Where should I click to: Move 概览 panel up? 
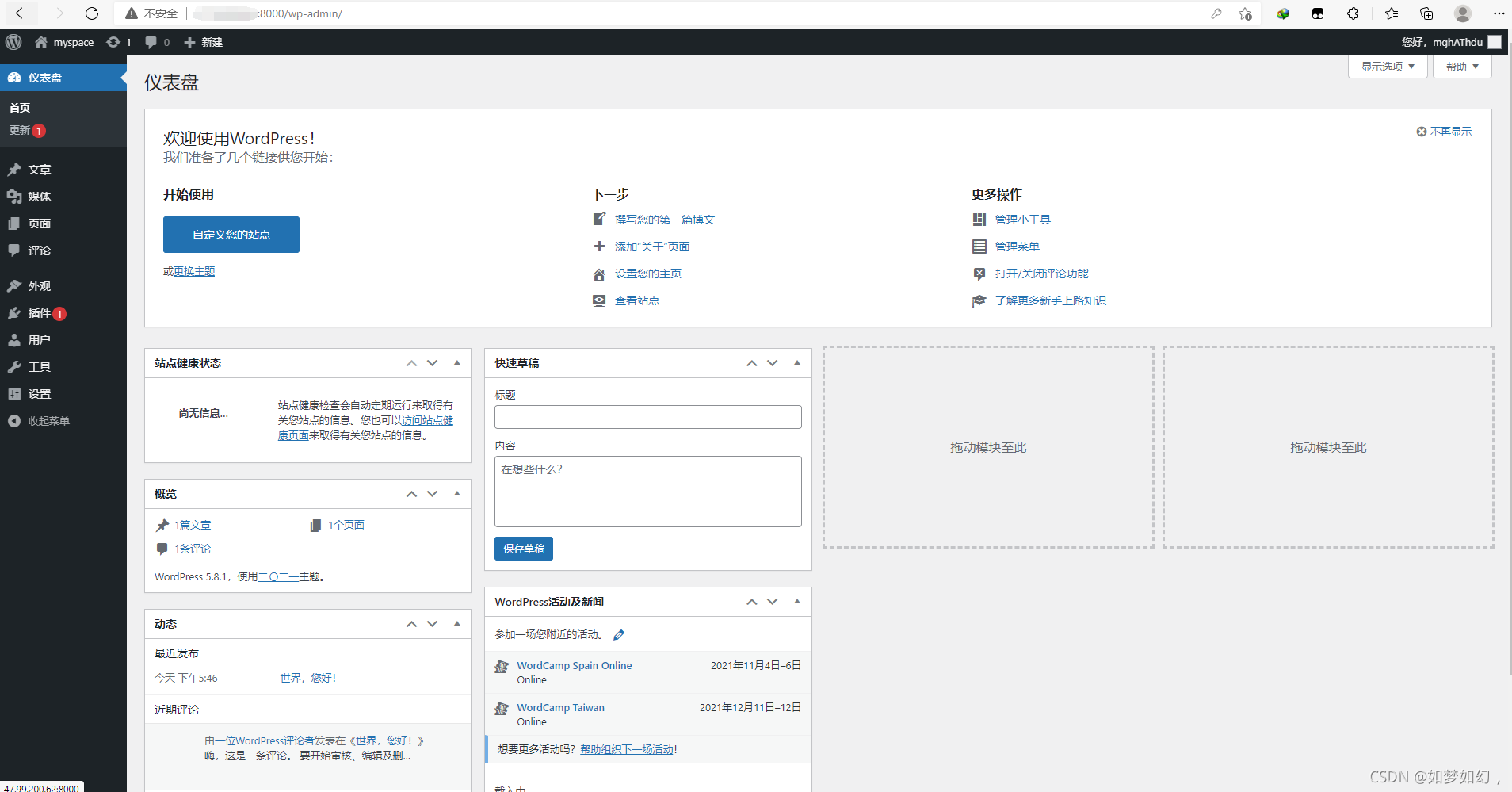coord(411,494)
